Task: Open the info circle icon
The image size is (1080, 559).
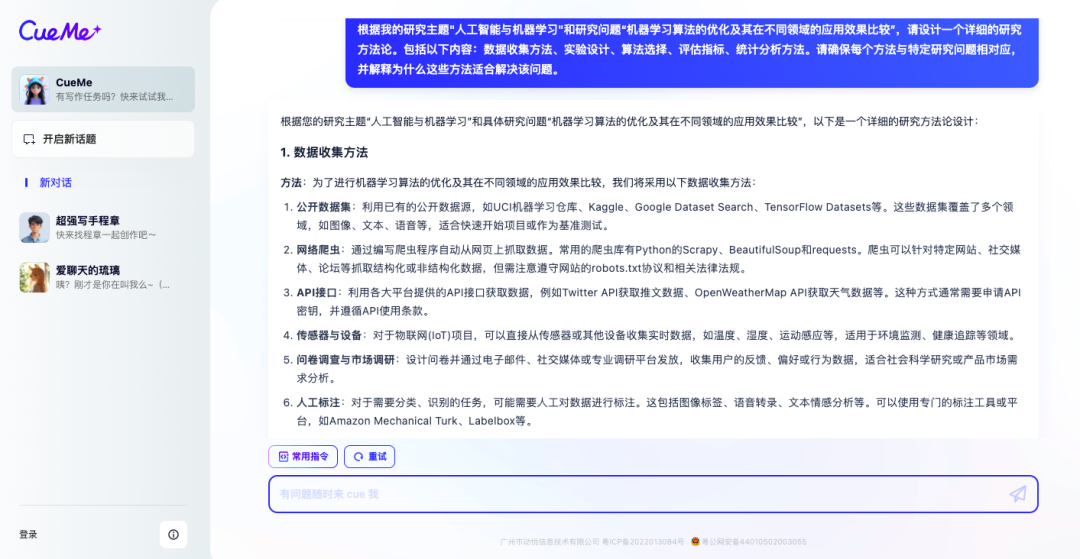Action: 174,535
